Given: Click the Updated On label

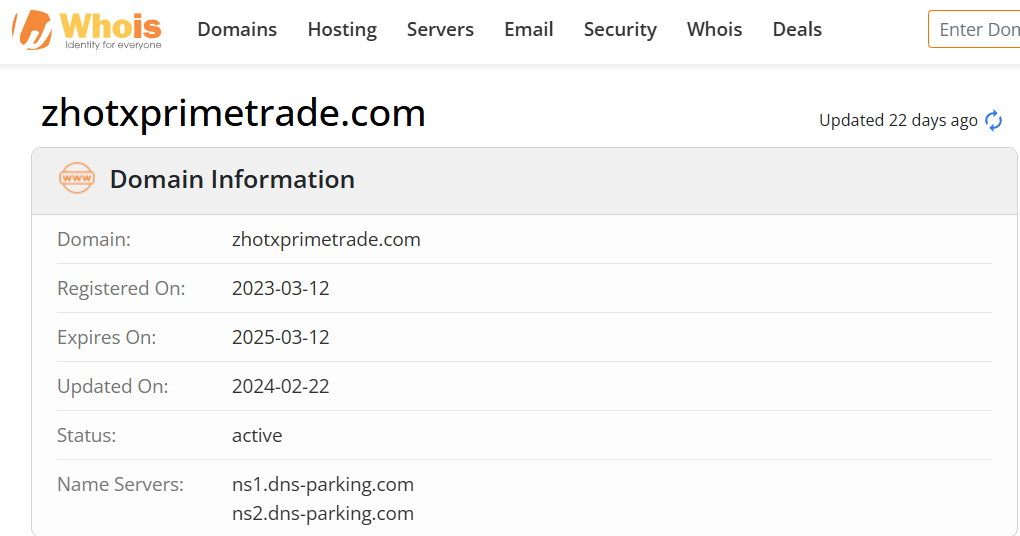Looking at the screenshot, I should [113, 386].
